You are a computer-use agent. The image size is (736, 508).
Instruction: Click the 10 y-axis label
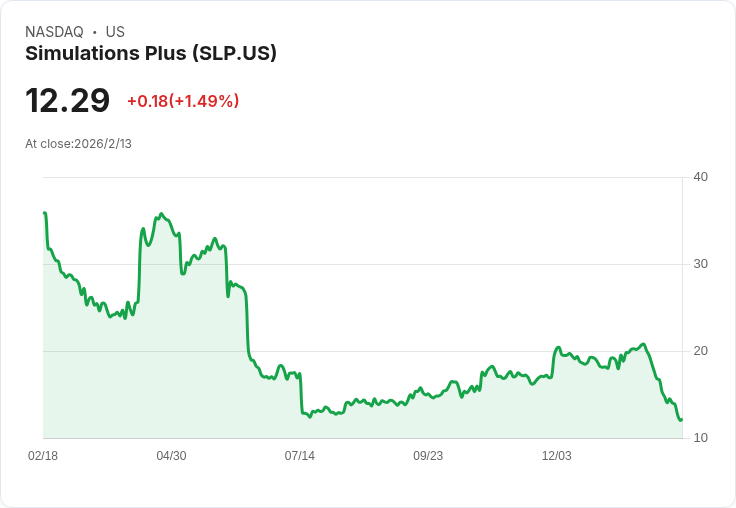point(700,438)
